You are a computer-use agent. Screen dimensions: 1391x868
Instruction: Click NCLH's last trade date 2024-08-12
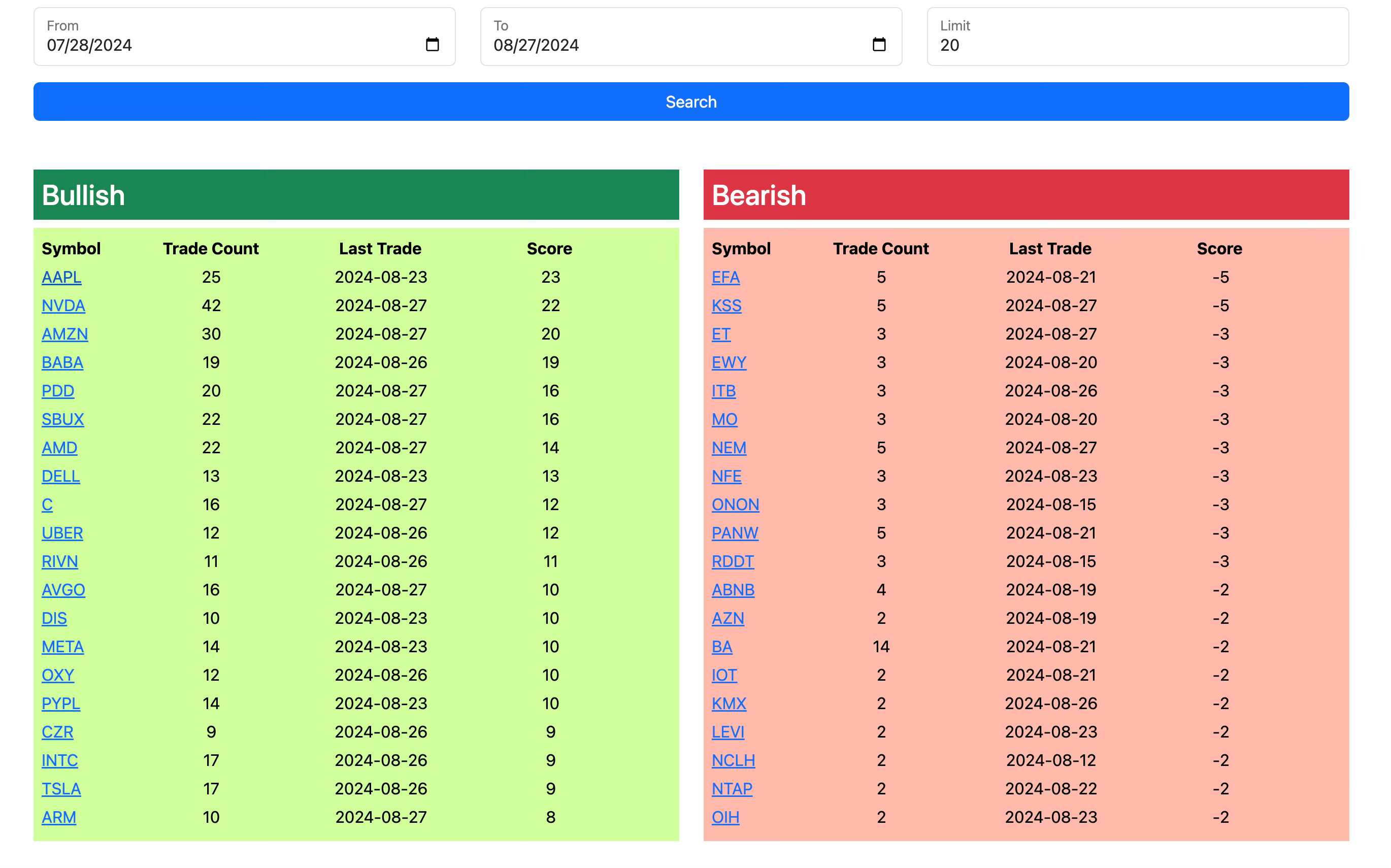[x=1050, y=760]
